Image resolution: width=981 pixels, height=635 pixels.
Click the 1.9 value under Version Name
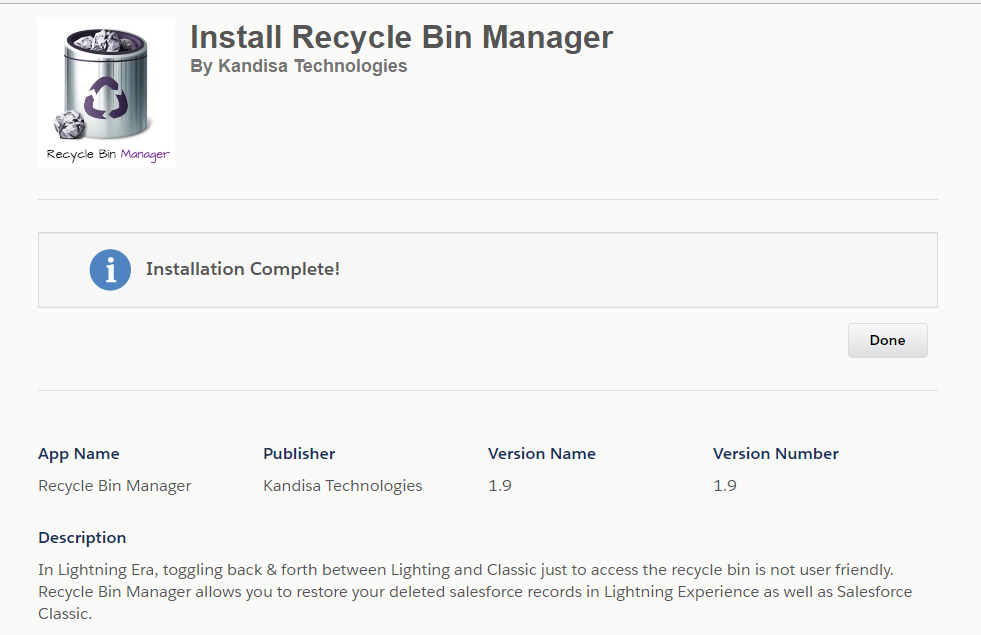click(500, 485)
